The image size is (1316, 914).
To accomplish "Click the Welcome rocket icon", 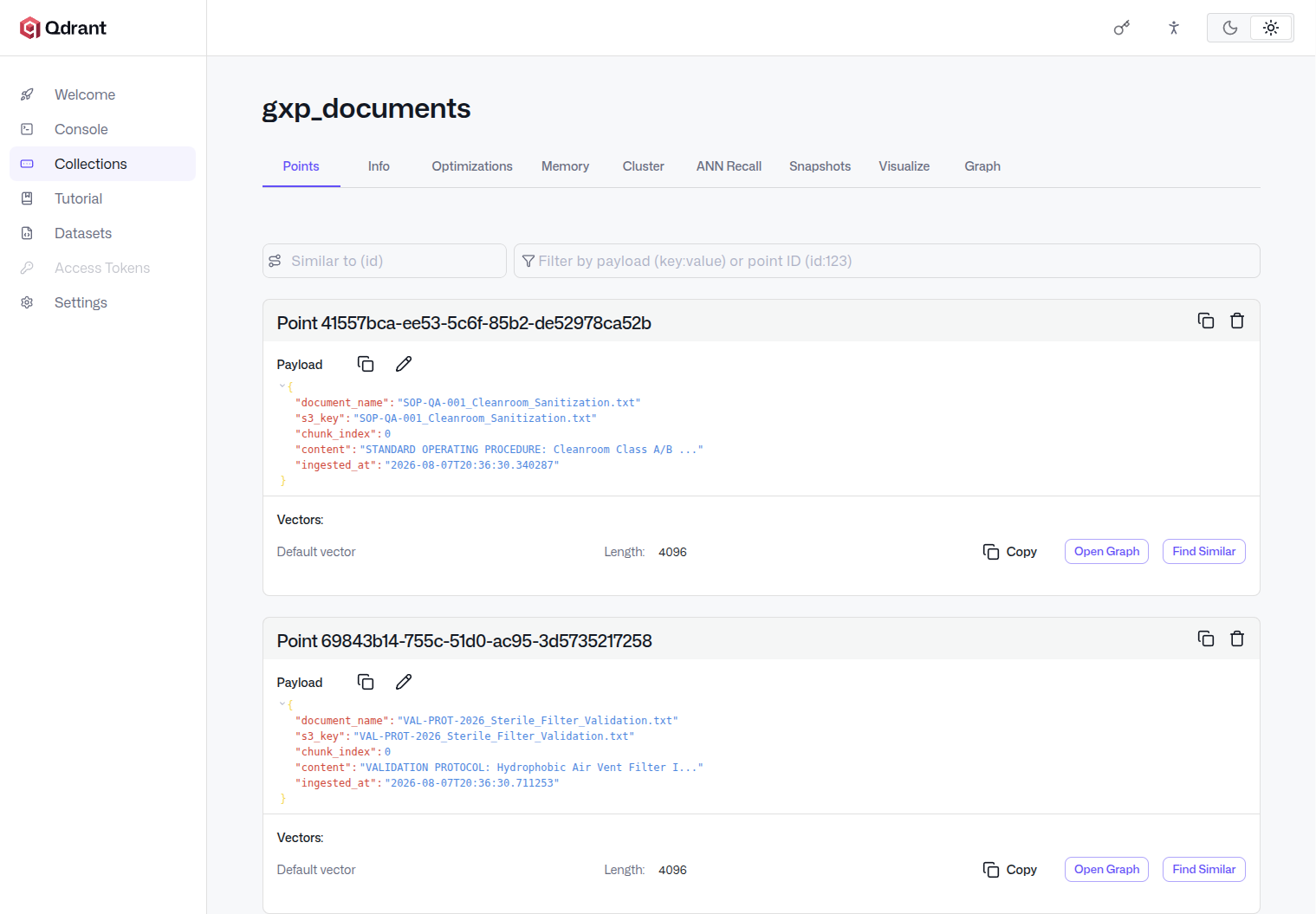I will (x=27, y=94).
